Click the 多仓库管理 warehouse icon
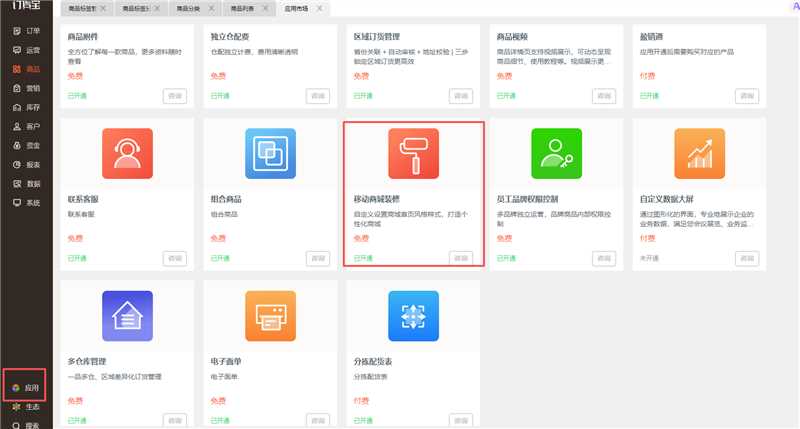This screenshot has width=800, height=429. 127,316
